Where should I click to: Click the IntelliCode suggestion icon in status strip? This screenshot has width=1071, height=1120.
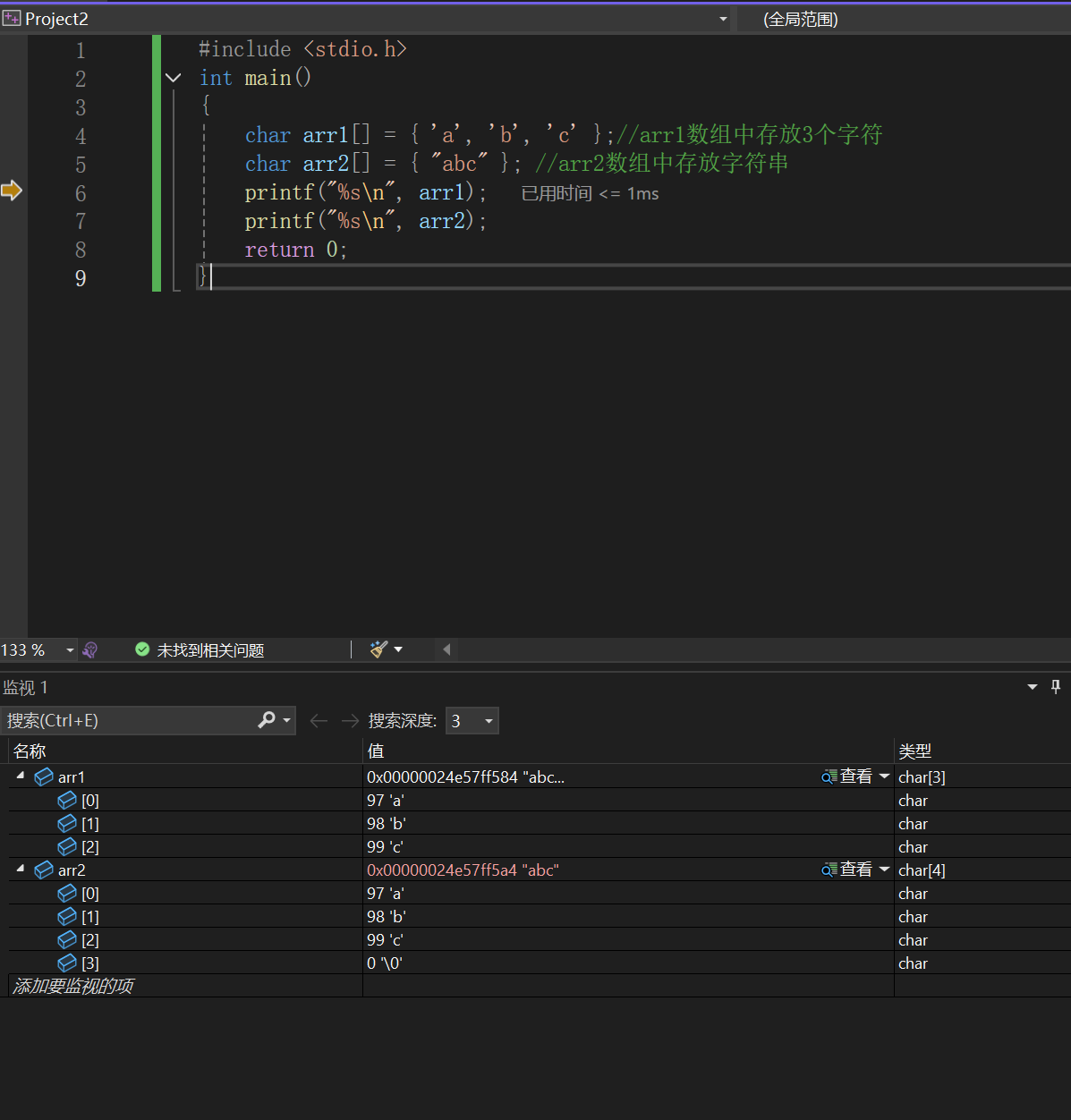[x=90, y=650]
